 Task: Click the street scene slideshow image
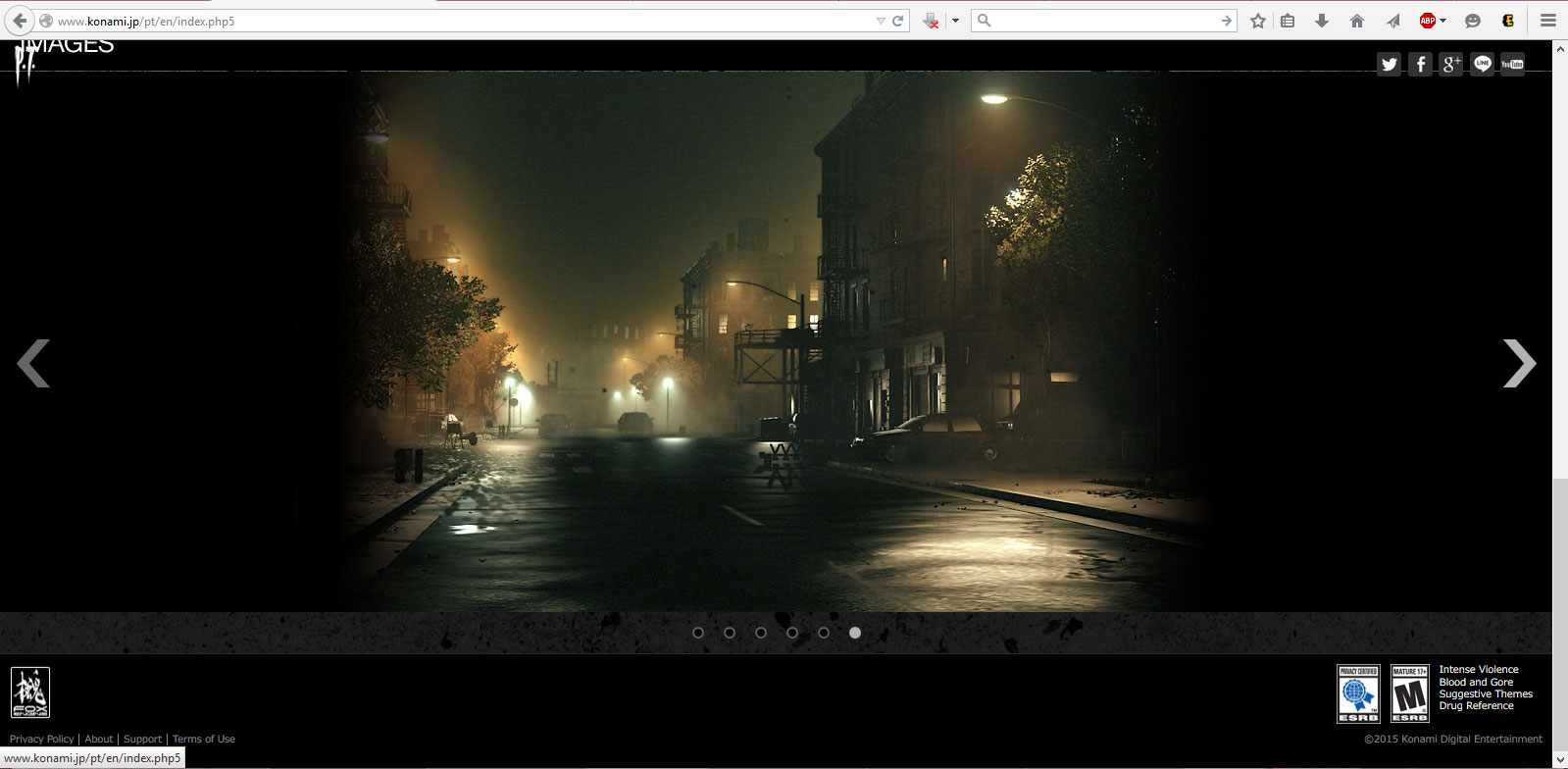[775, 341]
